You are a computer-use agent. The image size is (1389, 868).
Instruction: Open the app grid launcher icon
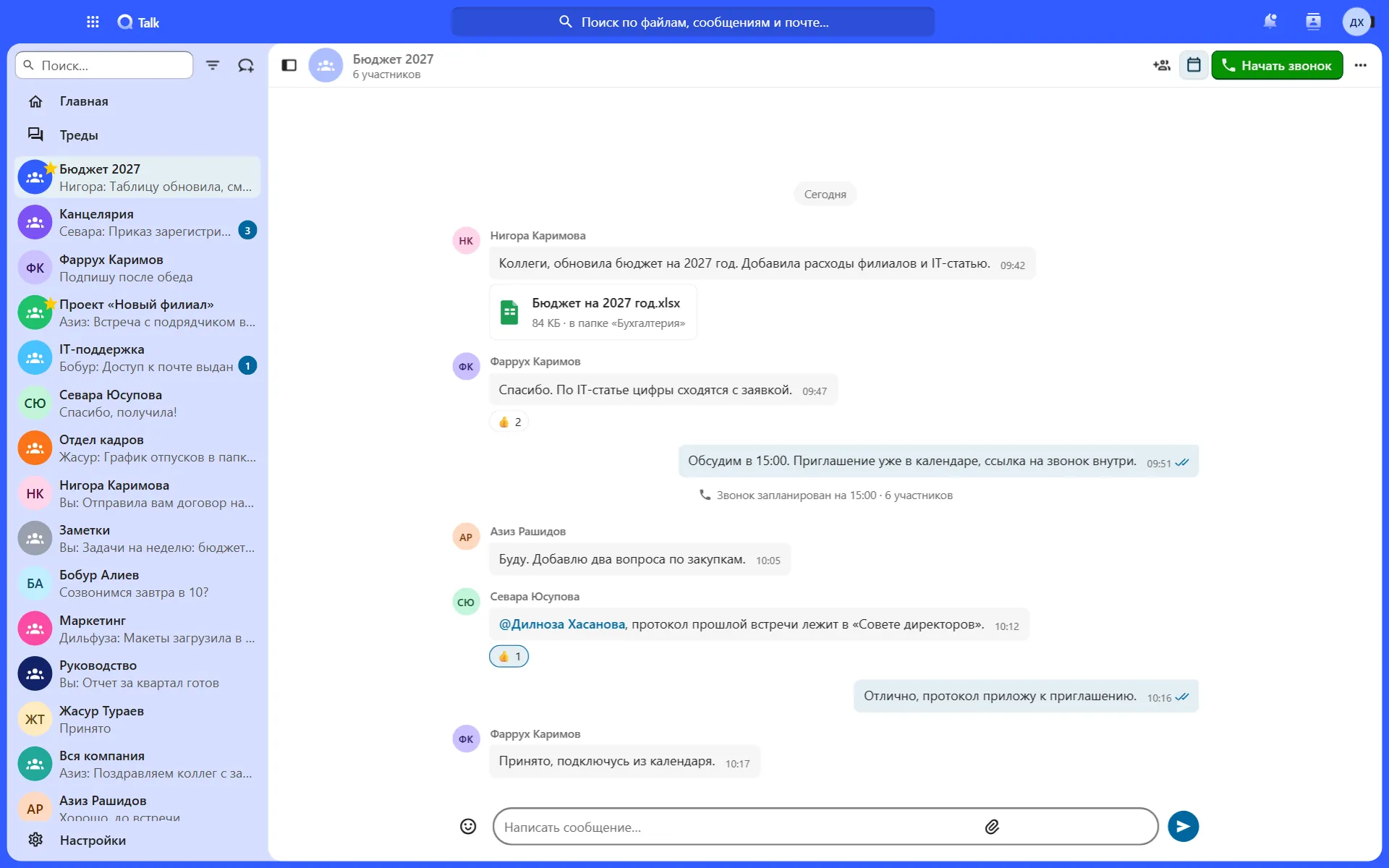point(93,22)
